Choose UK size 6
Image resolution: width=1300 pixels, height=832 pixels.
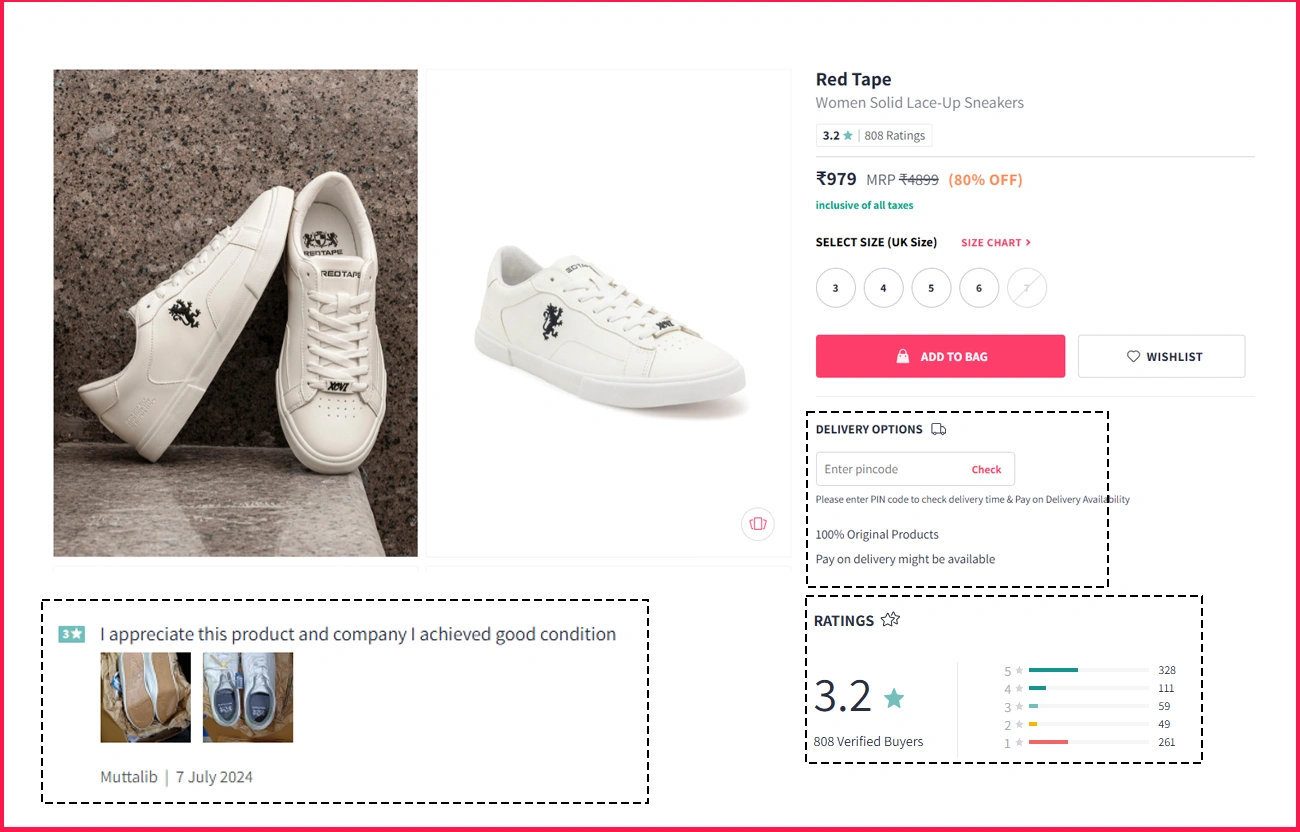979,288
